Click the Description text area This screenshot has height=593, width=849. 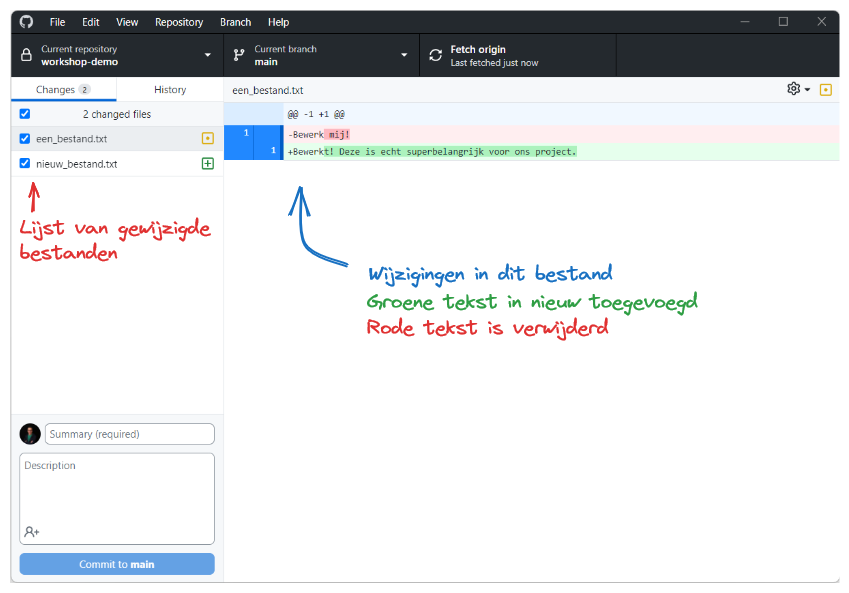pyautogui.click(x=117, y=490)
